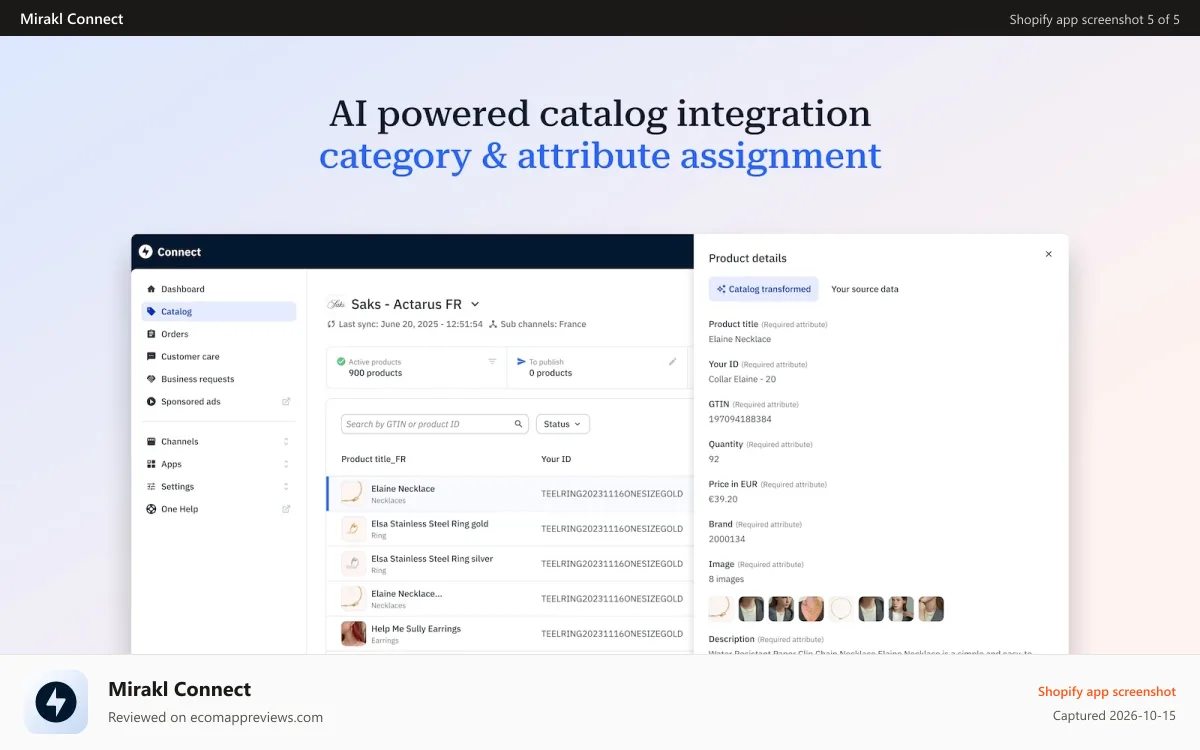Image resolution: width=1200 pixels, height=750 pixels.
Task: Click the Collar Elaine - 20 ID value
Action: [742, 379]
